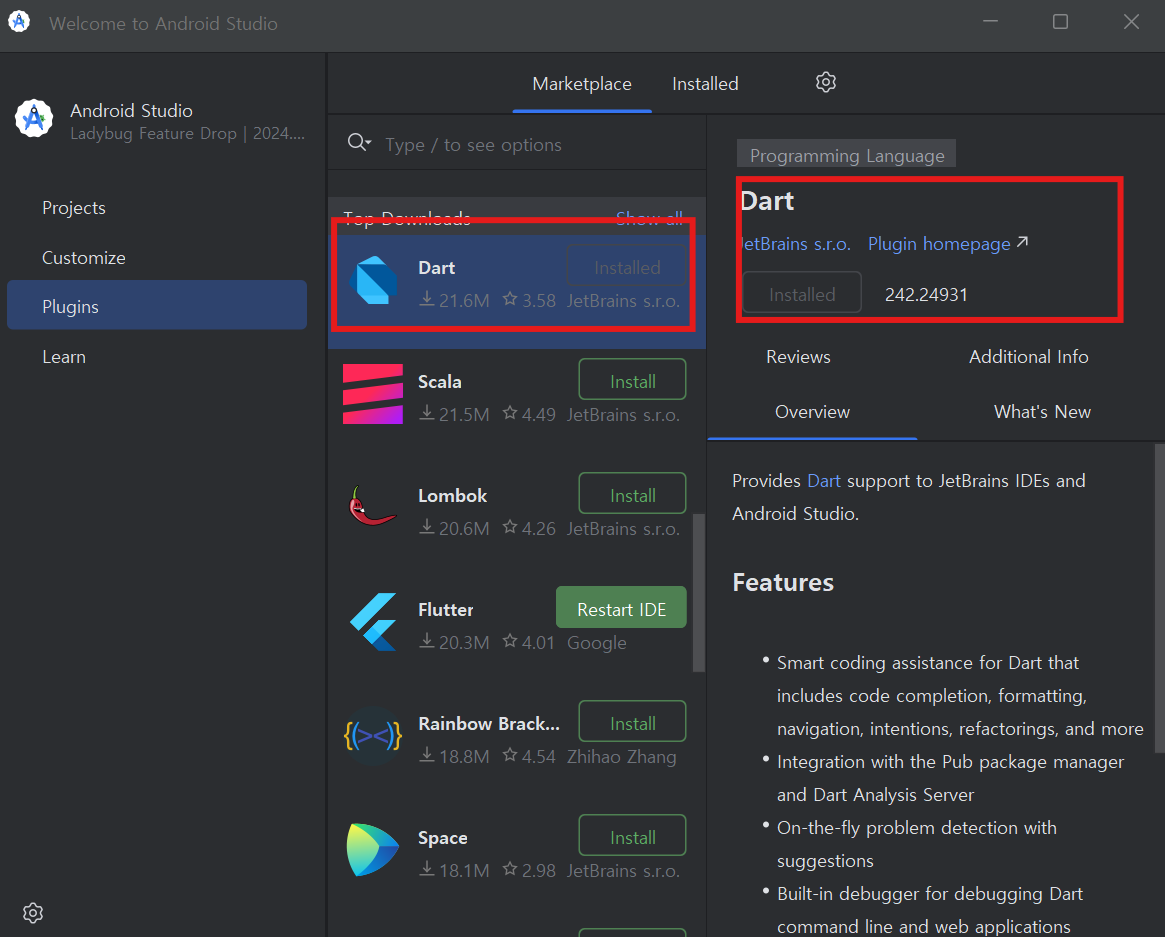This screenshot has height=937, width=1165.
Task: Click the Dart link in overview text
Action: pyautogui.click(x=824, y=481)
